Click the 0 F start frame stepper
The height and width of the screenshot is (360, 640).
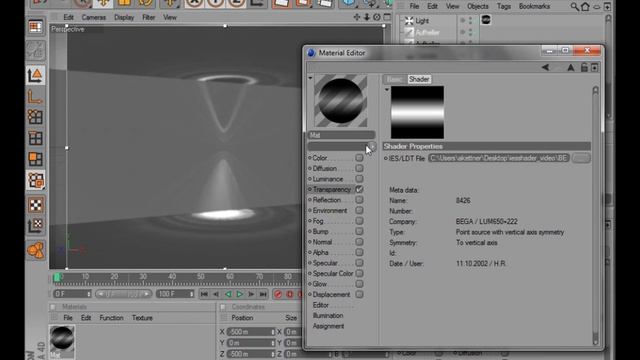(89, 294)
